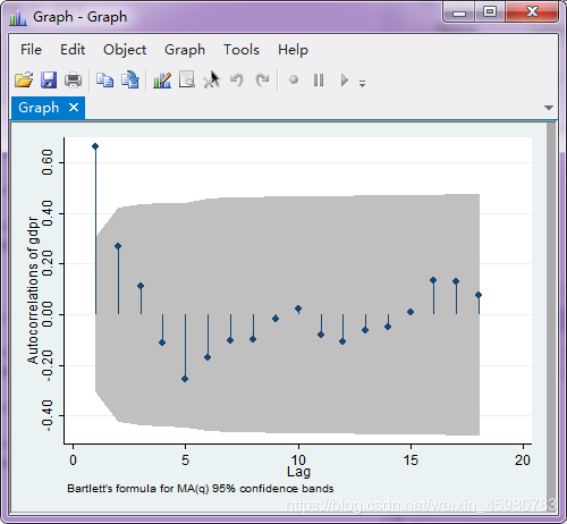Pause the graph recording

319,80
